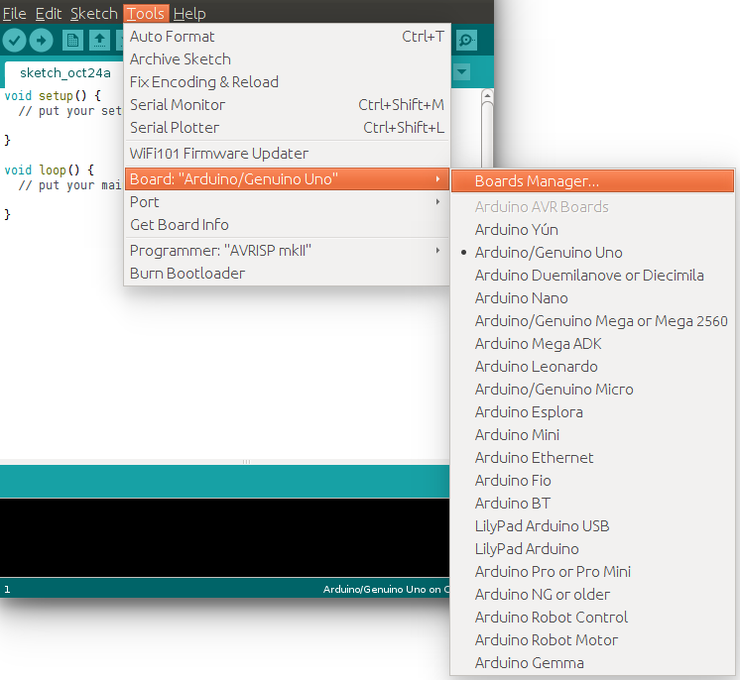
Task: Choose Arduino Nano from the board list
Action: (x=521, y=298)
